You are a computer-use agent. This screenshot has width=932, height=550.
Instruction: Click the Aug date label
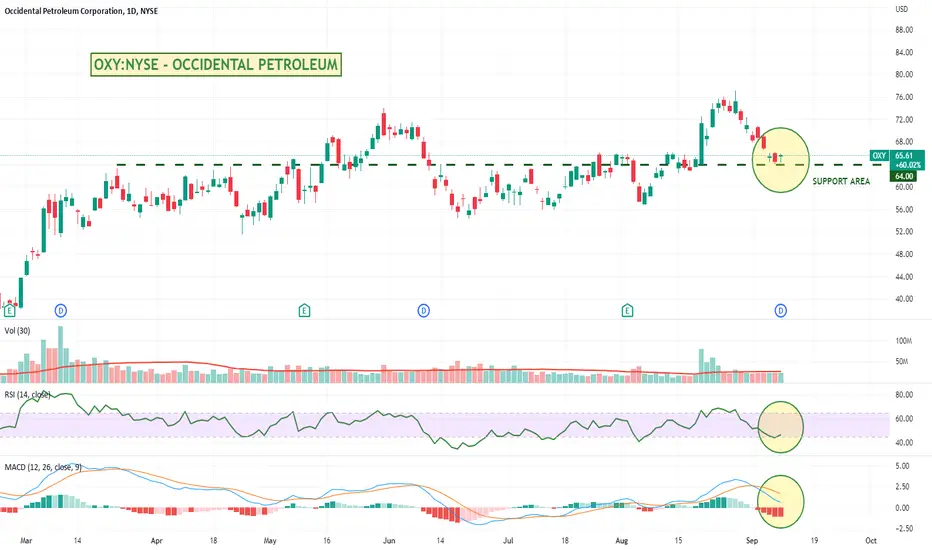(x=621, y=540)
